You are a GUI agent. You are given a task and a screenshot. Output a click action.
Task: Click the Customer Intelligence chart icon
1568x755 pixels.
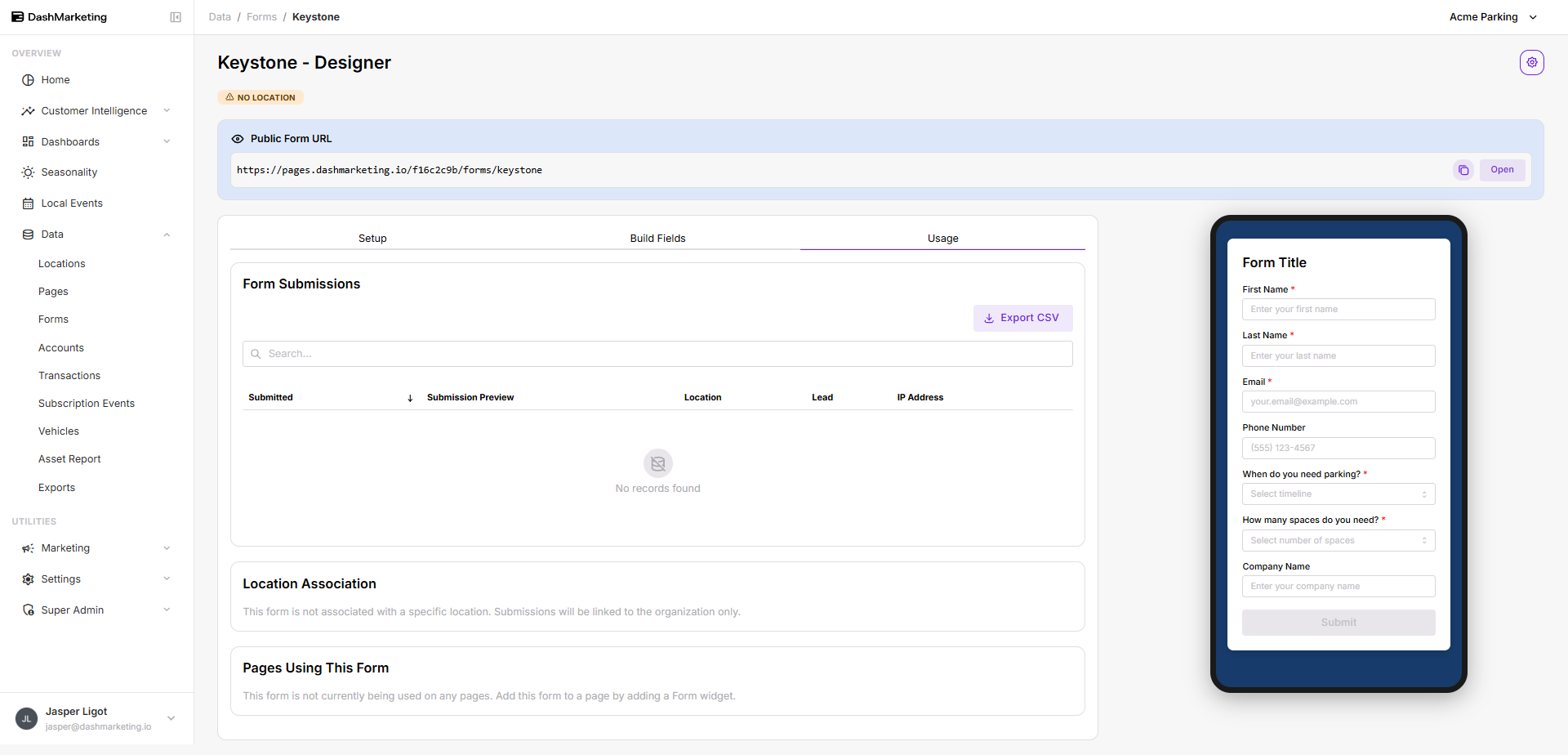tap(28, 111)
